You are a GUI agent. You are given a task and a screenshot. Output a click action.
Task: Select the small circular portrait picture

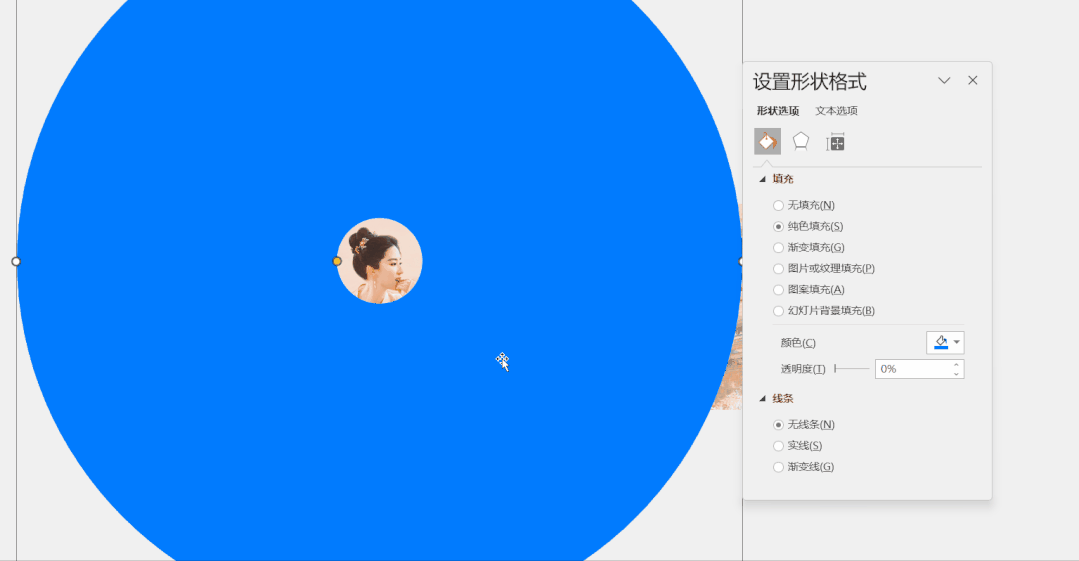pos(379,261)
